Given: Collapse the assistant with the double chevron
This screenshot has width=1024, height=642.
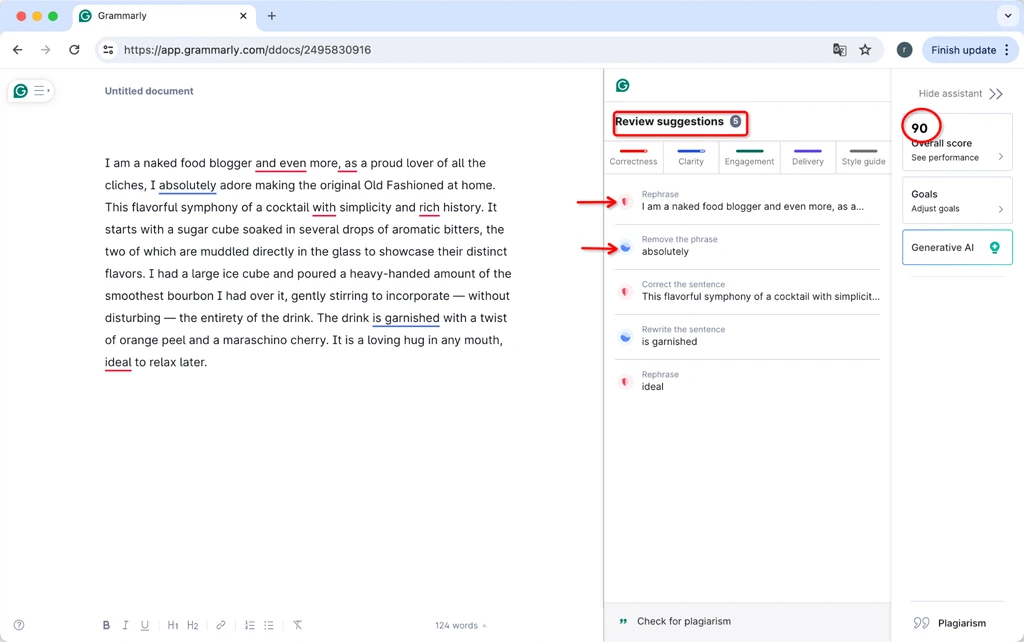Looking at the screenshot, I should tap(995, 94).
